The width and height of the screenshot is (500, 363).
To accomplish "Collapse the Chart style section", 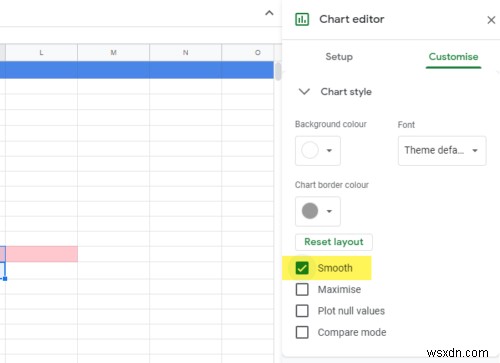I will click(304, 91).
